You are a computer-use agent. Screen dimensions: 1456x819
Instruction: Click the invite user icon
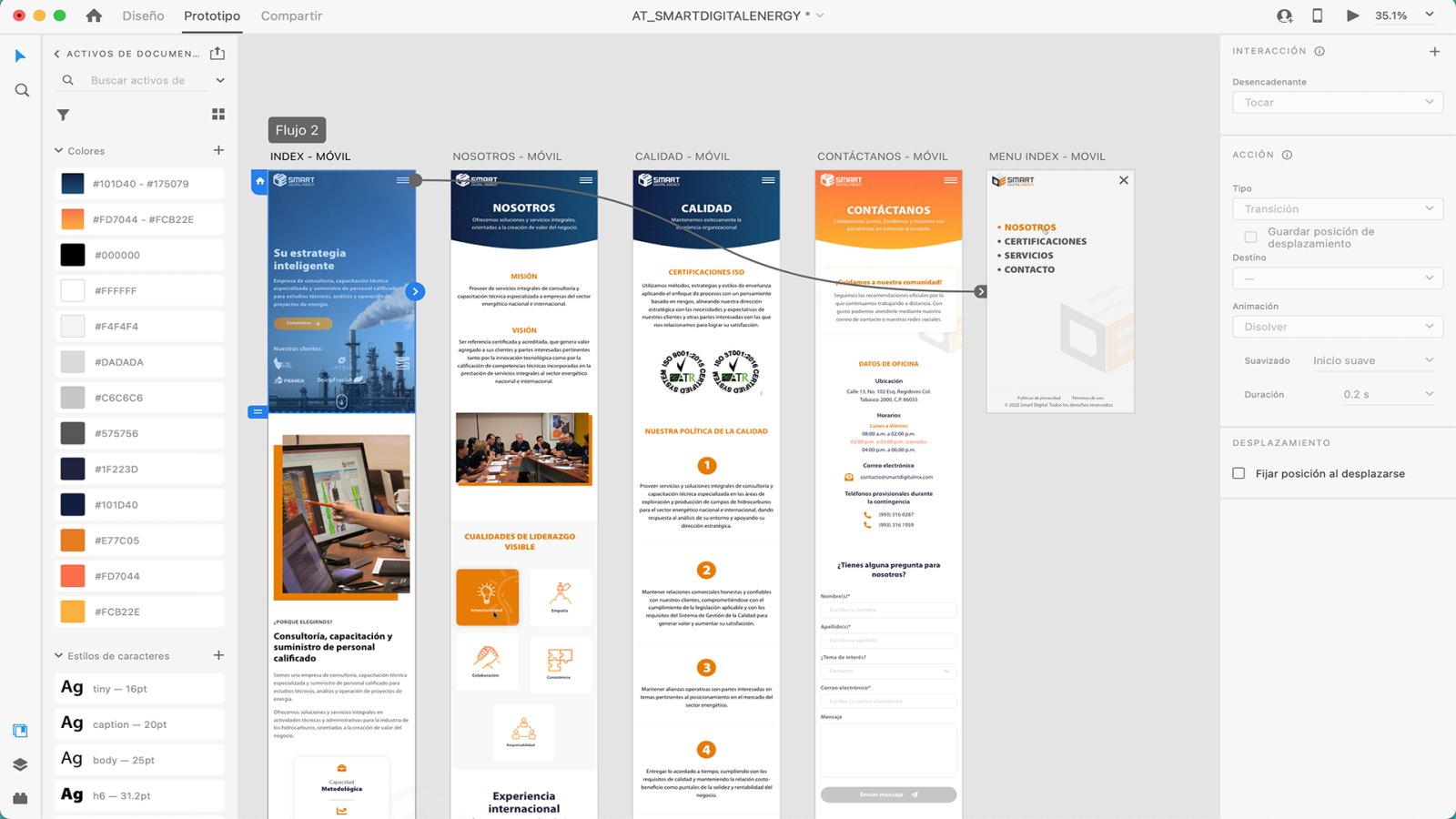(1284, 15)
